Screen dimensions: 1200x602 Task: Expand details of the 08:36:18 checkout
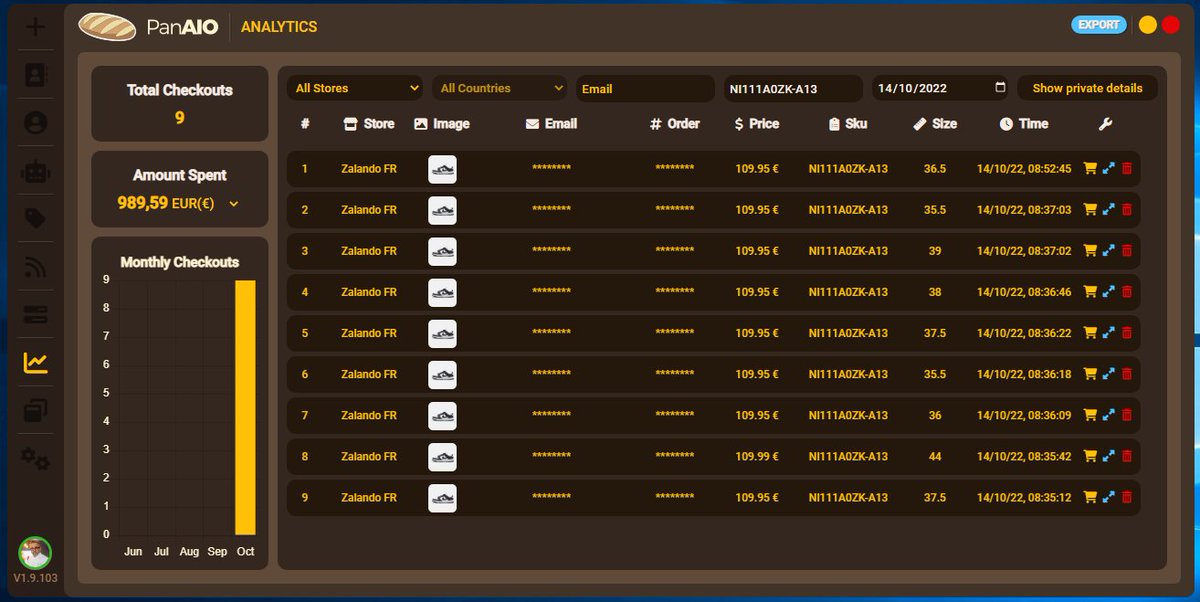tap(1108, 374)
